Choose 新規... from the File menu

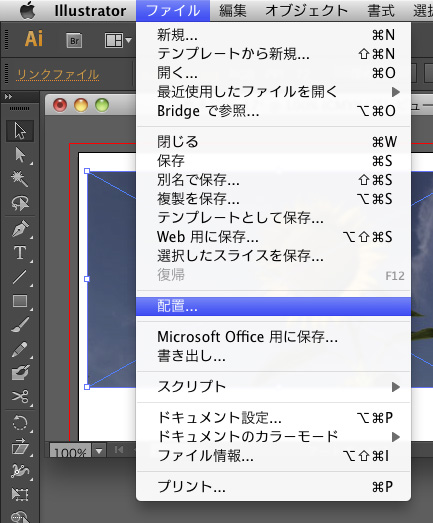click(273, 35)
